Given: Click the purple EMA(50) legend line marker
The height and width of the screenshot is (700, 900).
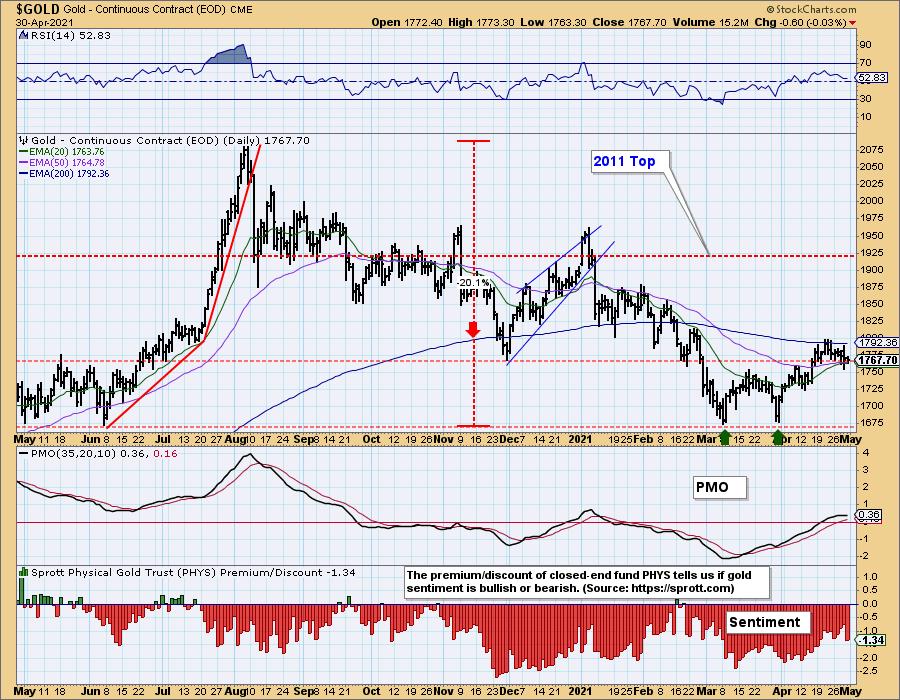Looking at the screenshot, I should (23, 163).
